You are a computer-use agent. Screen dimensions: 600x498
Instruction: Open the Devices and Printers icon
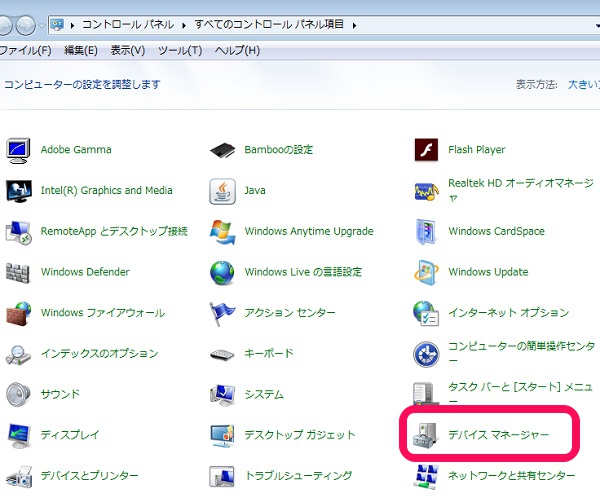click(19, 477)
